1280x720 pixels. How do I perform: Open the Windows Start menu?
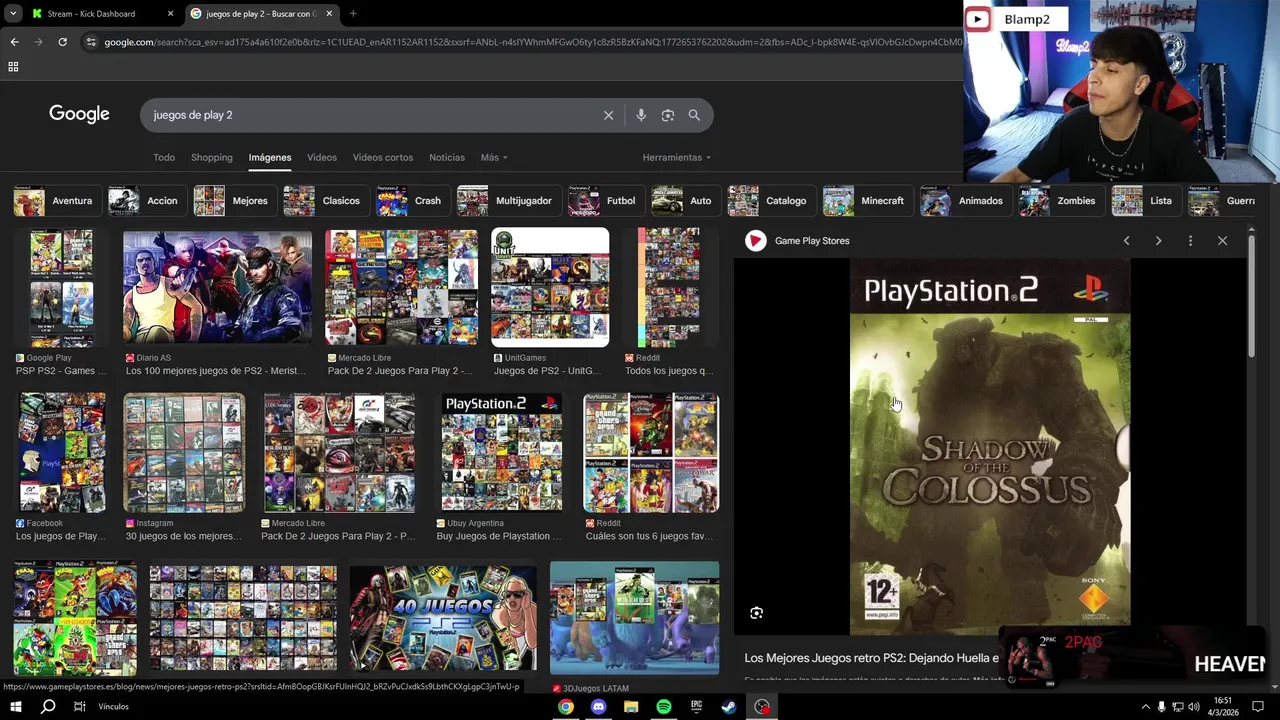point(15,707)
